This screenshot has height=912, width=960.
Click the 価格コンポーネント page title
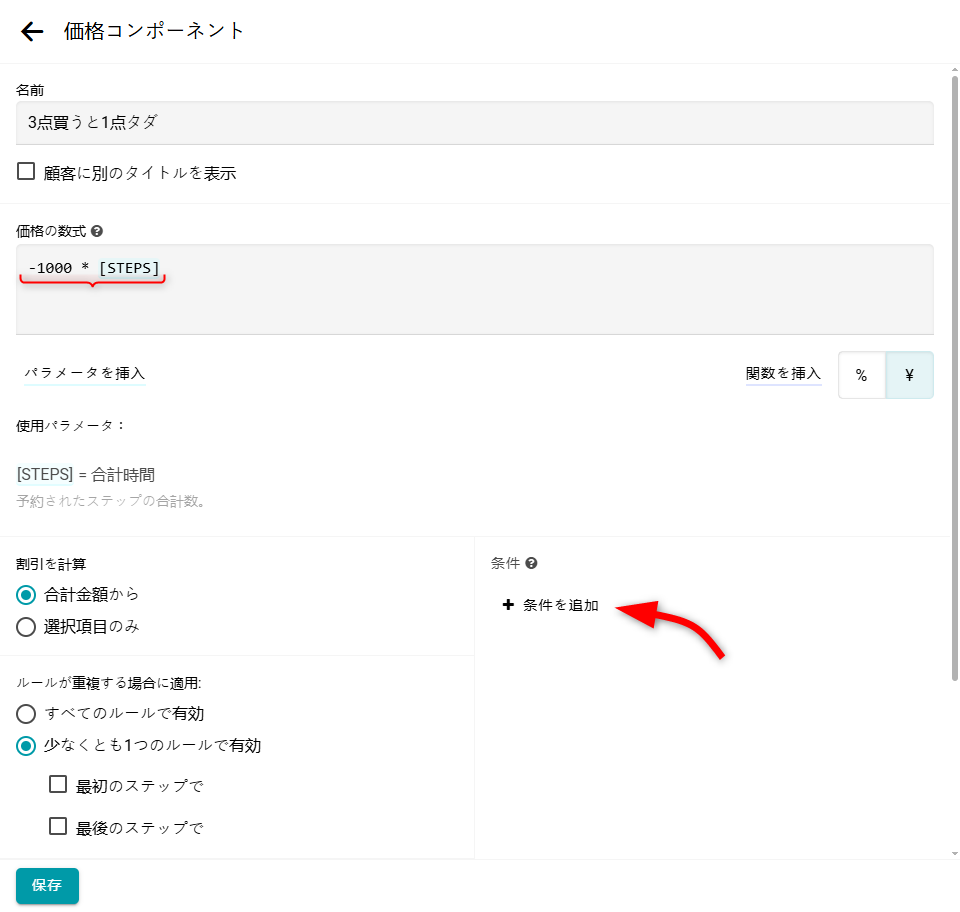click(x=154, y=31)
